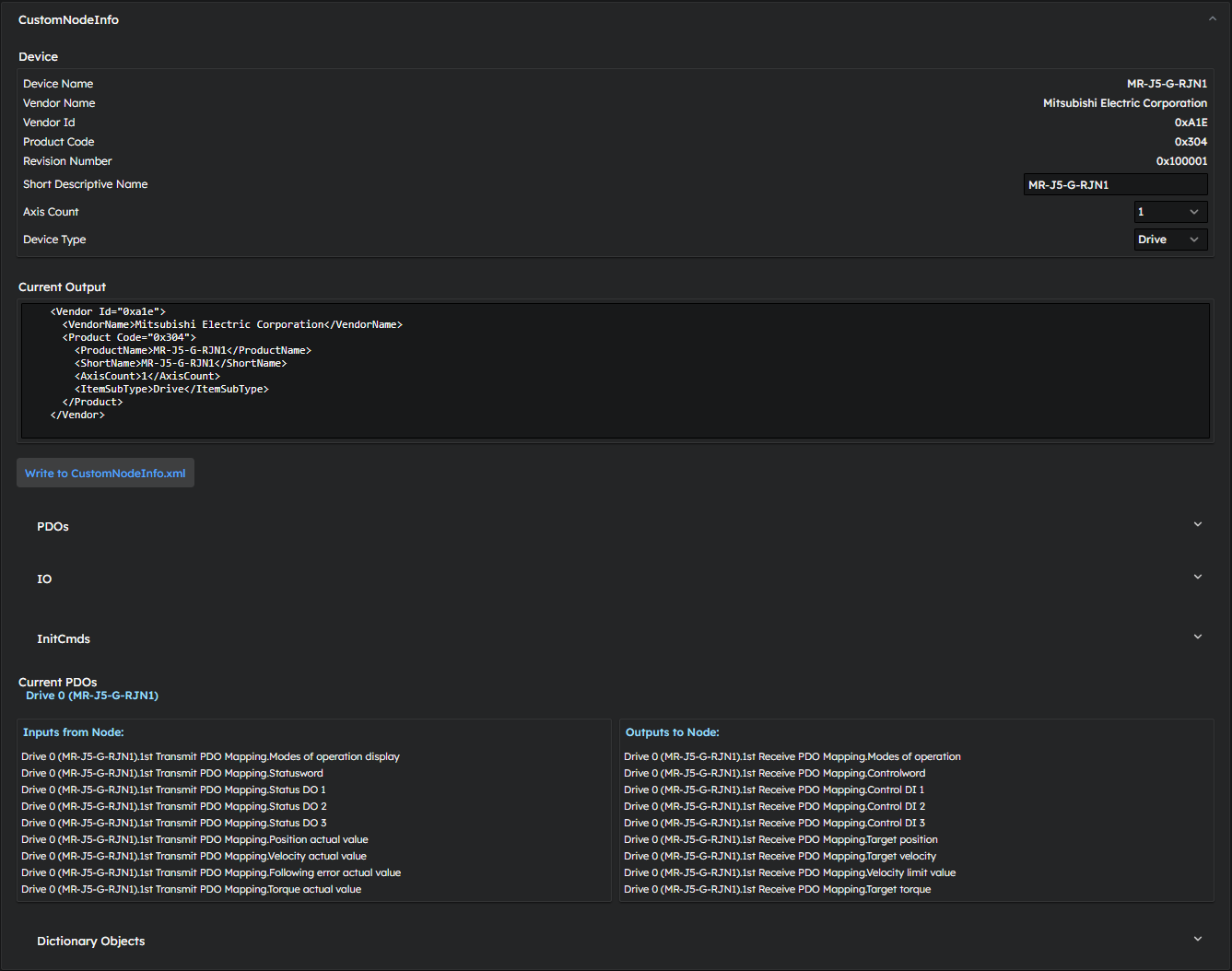Click the Control DI 3 output row

click(x=774, y=823)
